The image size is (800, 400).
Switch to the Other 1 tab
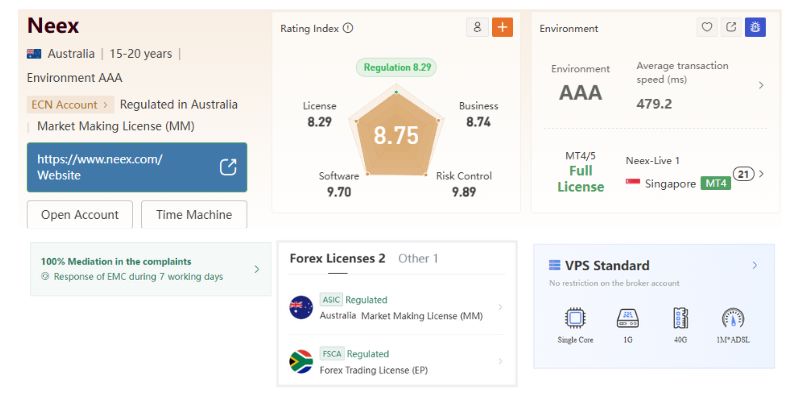coord(418,258)
